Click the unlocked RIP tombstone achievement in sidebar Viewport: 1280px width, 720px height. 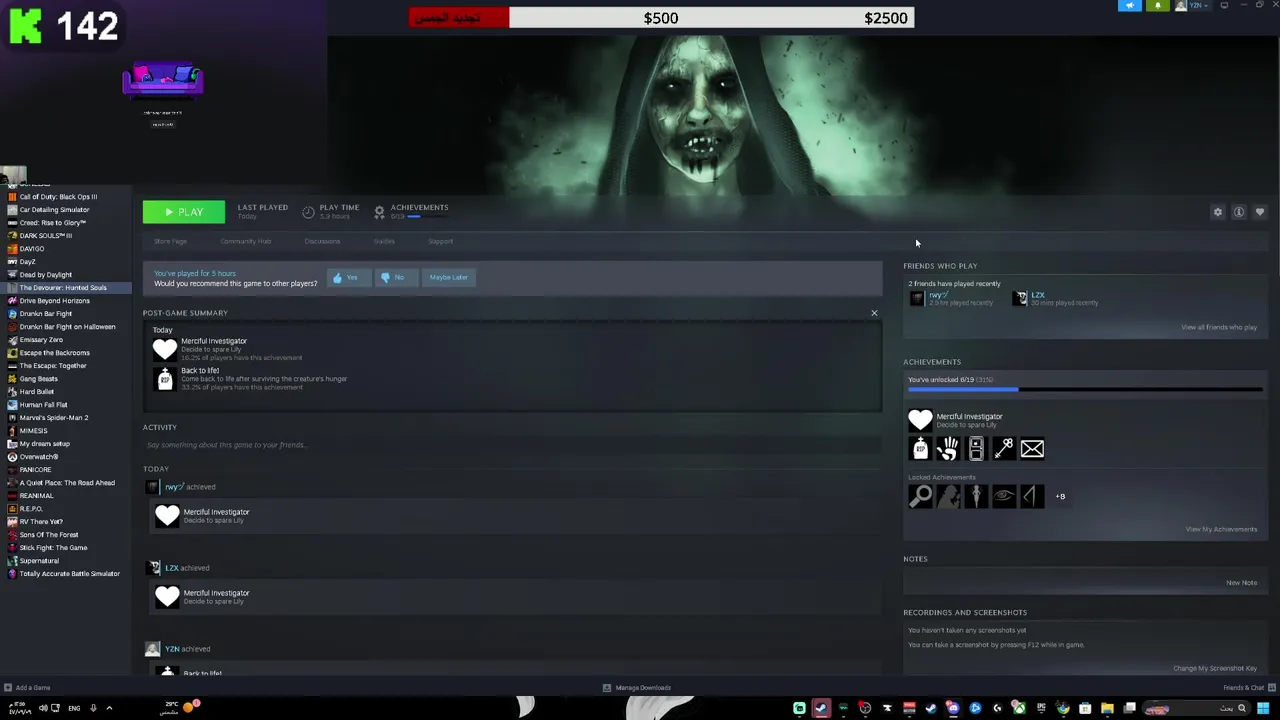920,449
